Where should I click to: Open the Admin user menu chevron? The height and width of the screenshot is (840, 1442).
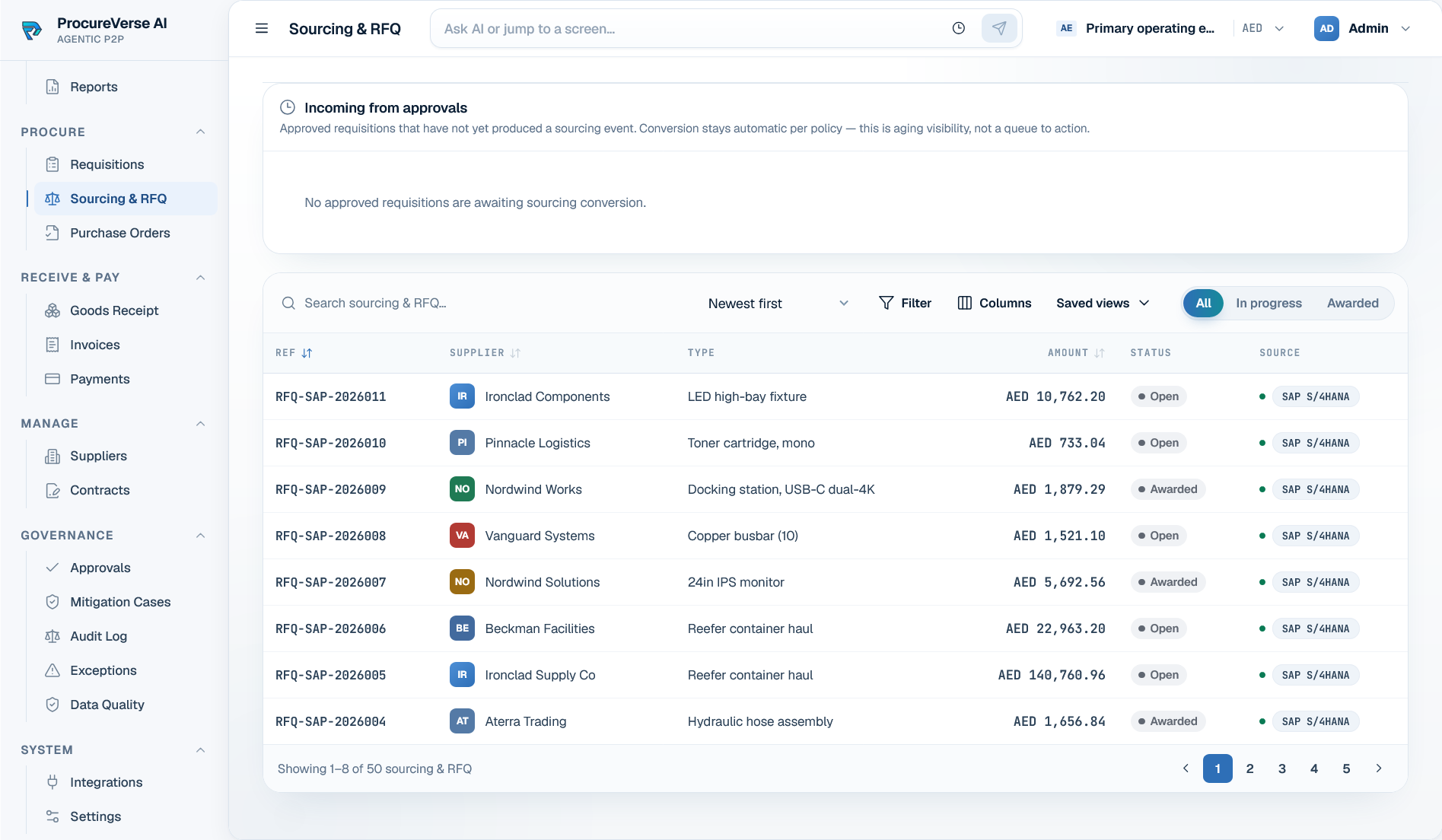(1405, 29)
